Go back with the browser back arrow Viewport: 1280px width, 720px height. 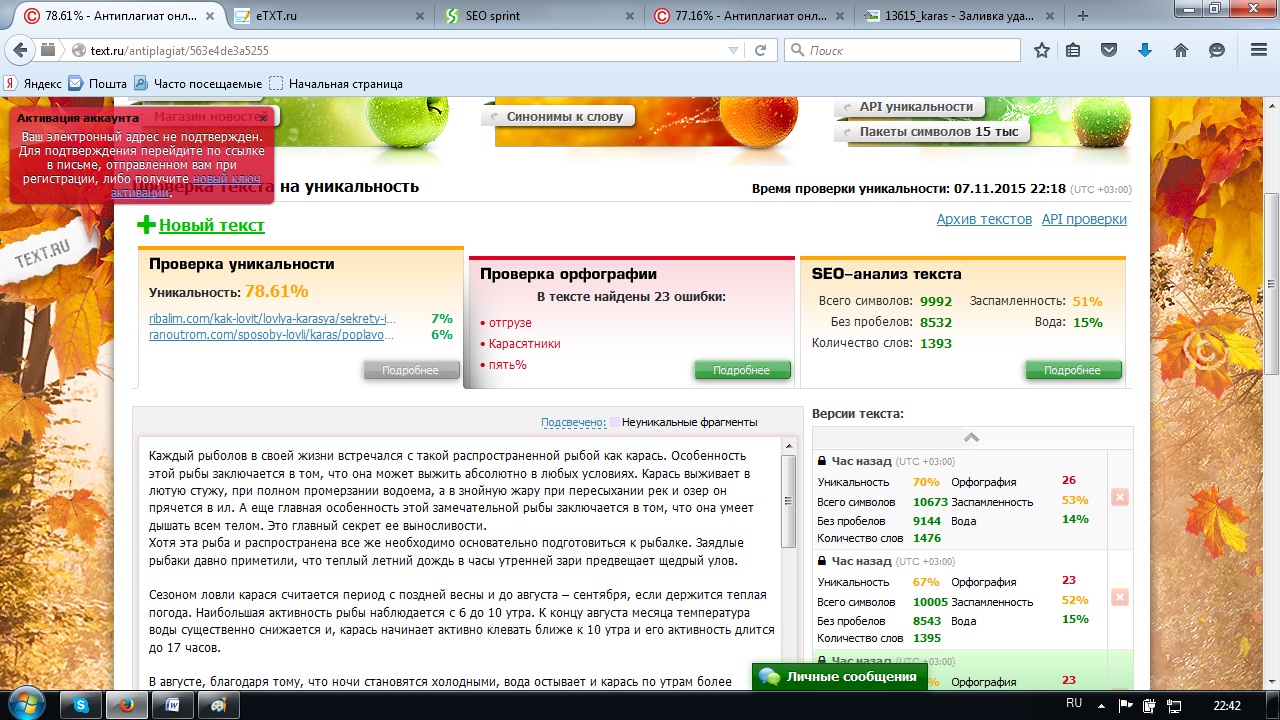pyautogui.click(x=22, y=50)
